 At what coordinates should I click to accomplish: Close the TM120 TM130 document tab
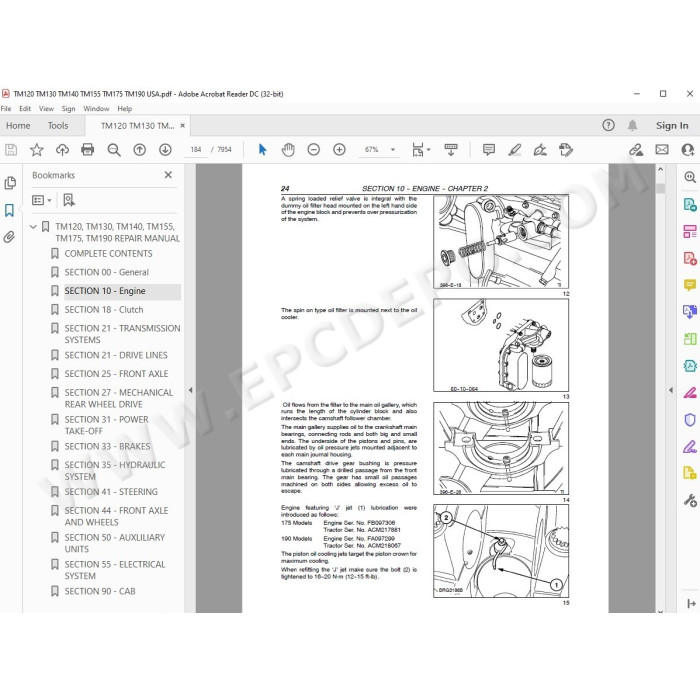(183, 126)
